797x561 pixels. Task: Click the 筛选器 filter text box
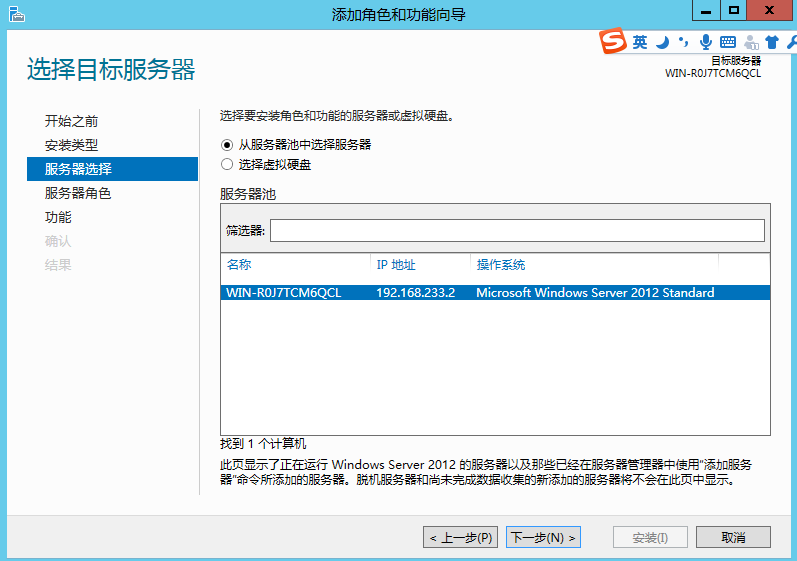[x=517, y=231]
